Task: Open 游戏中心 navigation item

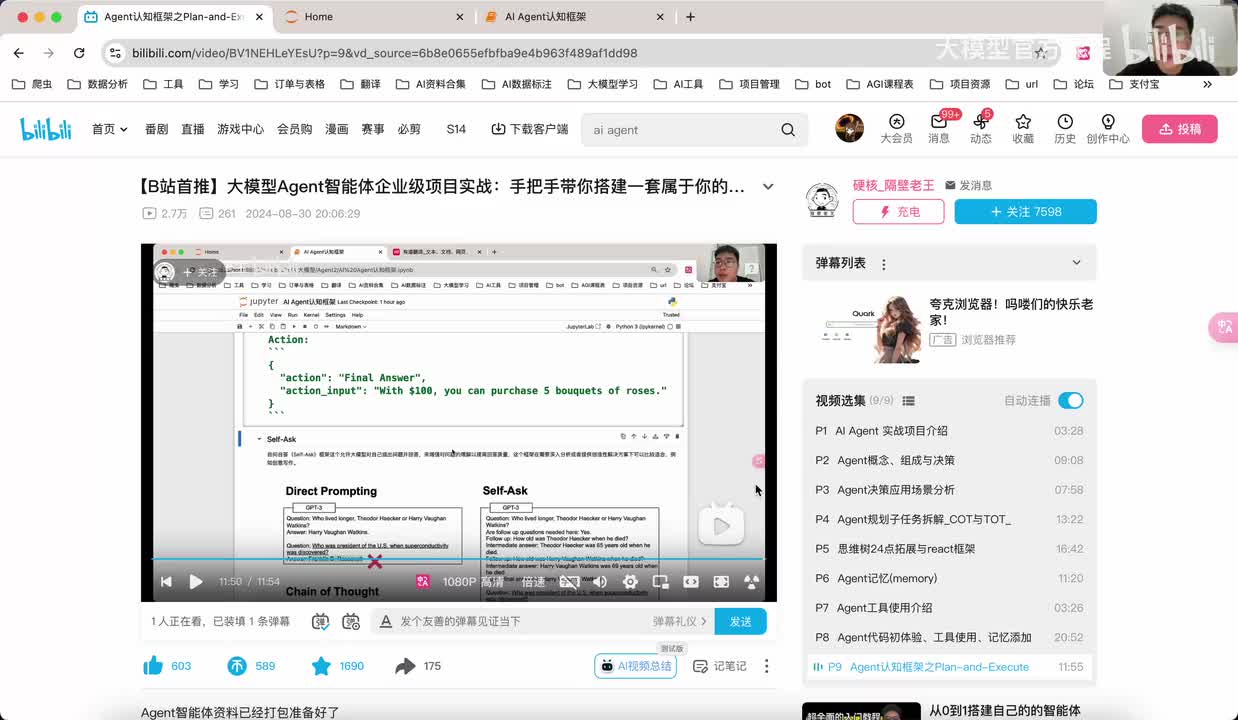Action: pyautogui.click(x=241, y=129)
